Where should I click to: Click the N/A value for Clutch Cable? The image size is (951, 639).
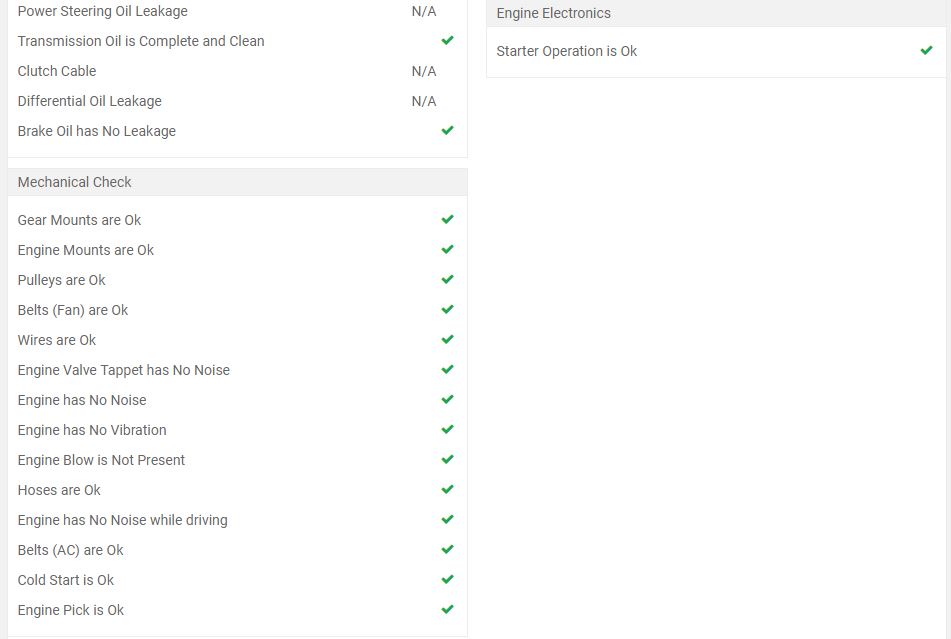tap(424, 71)
